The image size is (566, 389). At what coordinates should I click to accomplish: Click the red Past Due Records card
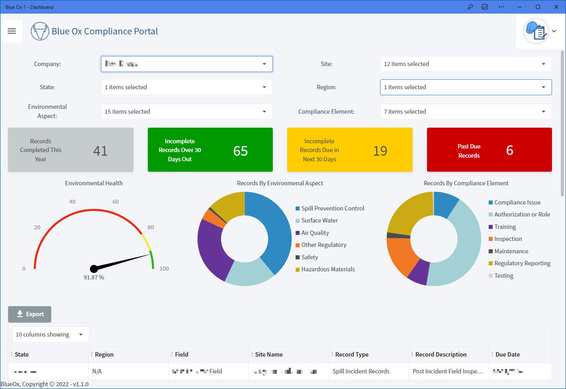coord(489,150)
